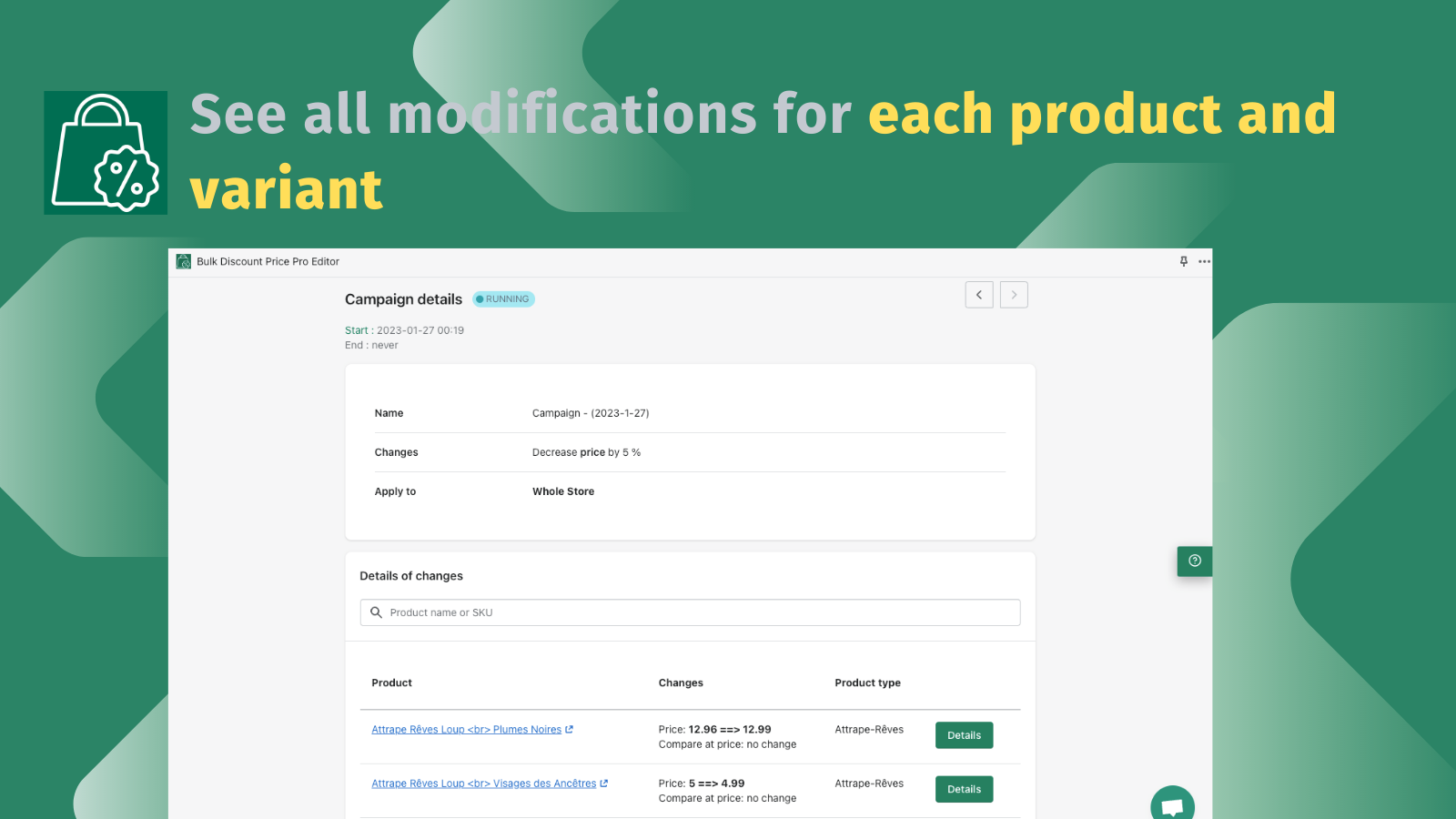Open Details for Plumes Noires row
The height and width of the screenshot is (819, 1456).
click(x=964, y=735)
